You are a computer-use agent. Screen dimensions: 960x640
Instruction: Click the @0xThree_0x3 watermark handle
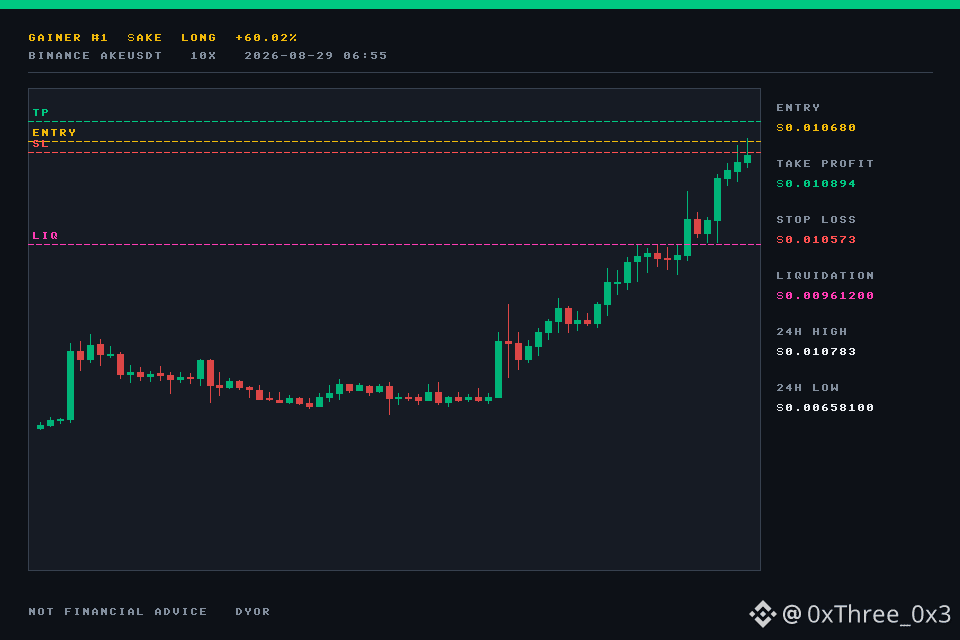pyautogui.click(x=866, y=614)
